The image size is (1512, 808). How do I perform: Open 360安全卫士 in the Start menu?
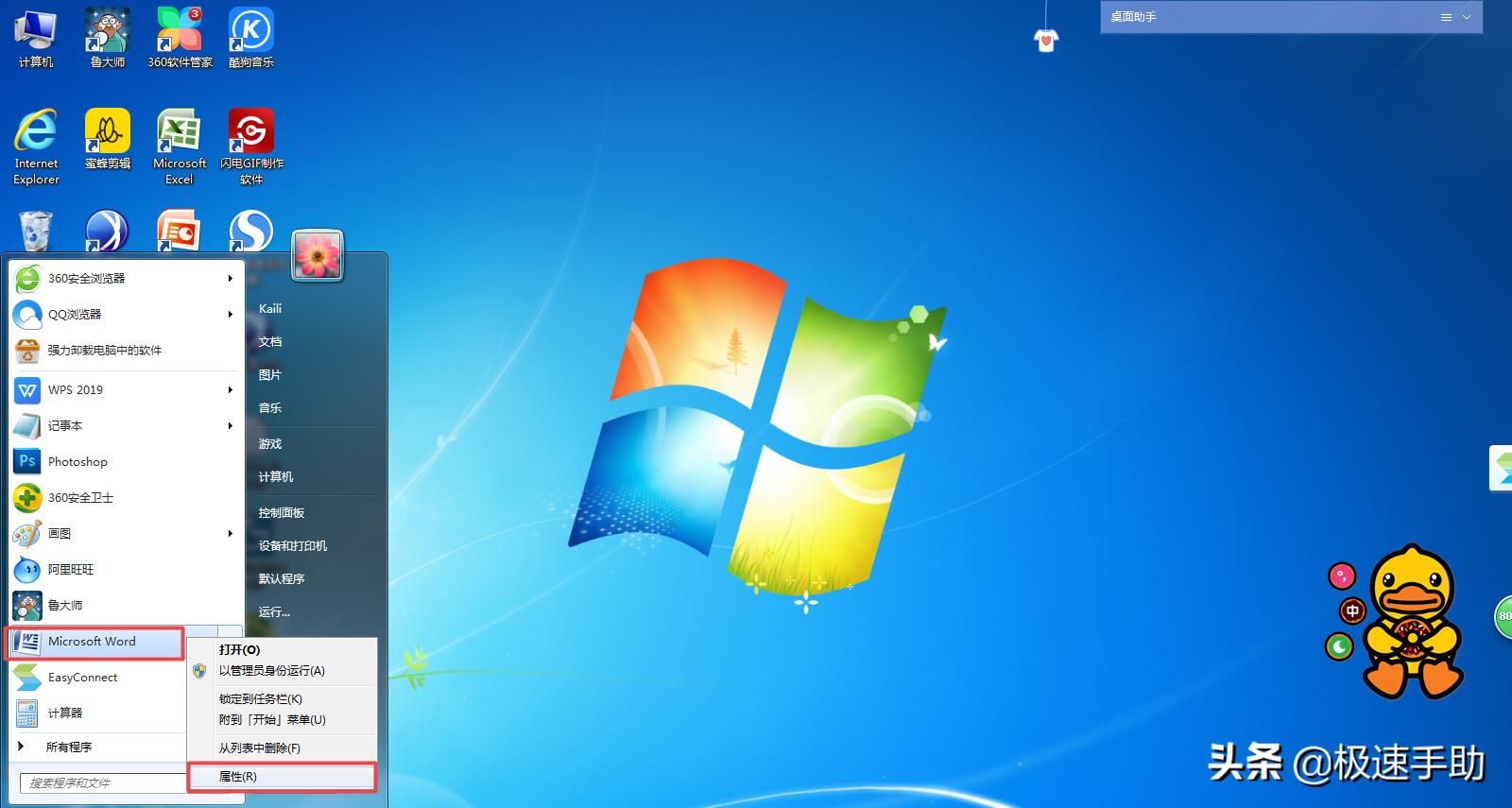coord(125,498)
